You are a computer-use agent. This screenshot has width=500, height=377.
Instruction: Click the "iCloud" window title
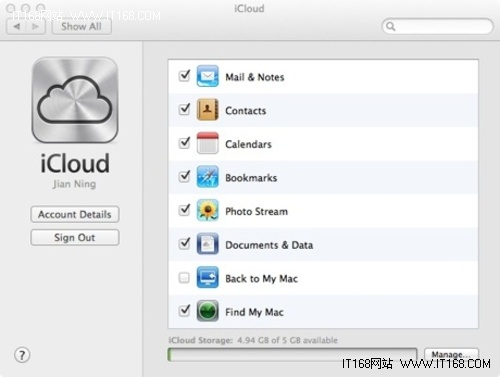[x=249, y=8]
